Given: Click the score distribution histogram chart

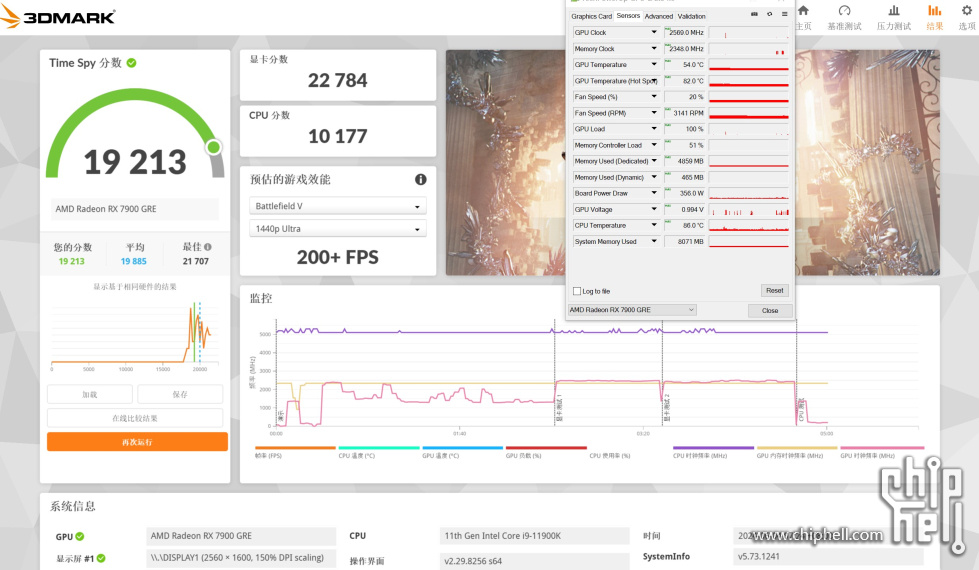Looking at the screenshot, I should click(x=135, y=334).
